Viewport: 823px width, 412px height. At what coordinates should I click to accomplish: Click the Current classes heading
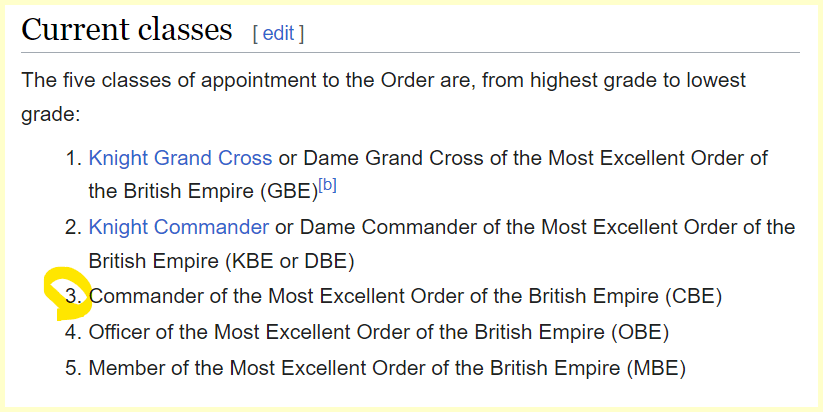pyautogui.click(x=127, y=30)
